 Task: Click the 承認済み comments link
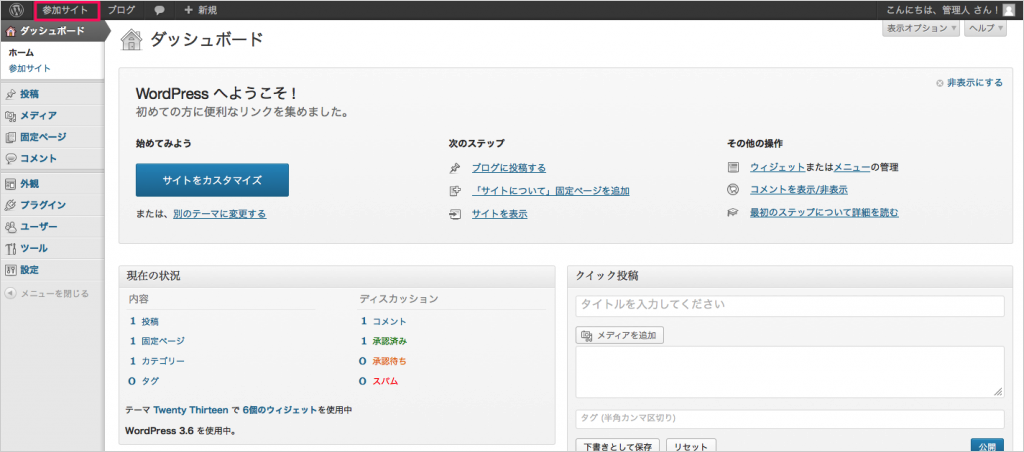coord(390,341)
